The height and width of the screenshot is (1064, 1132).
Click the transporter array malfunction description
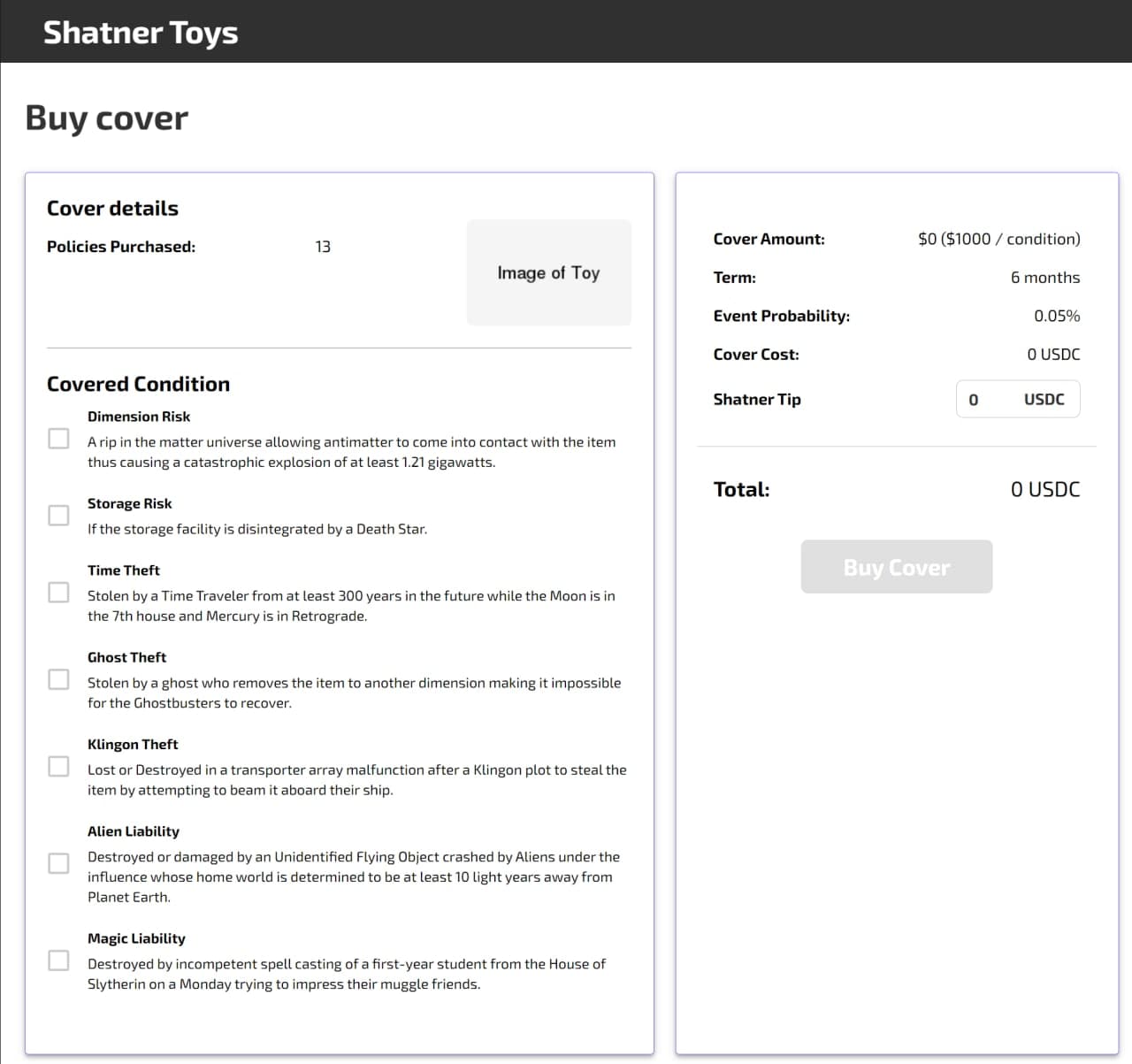click(x=357, y=780)
